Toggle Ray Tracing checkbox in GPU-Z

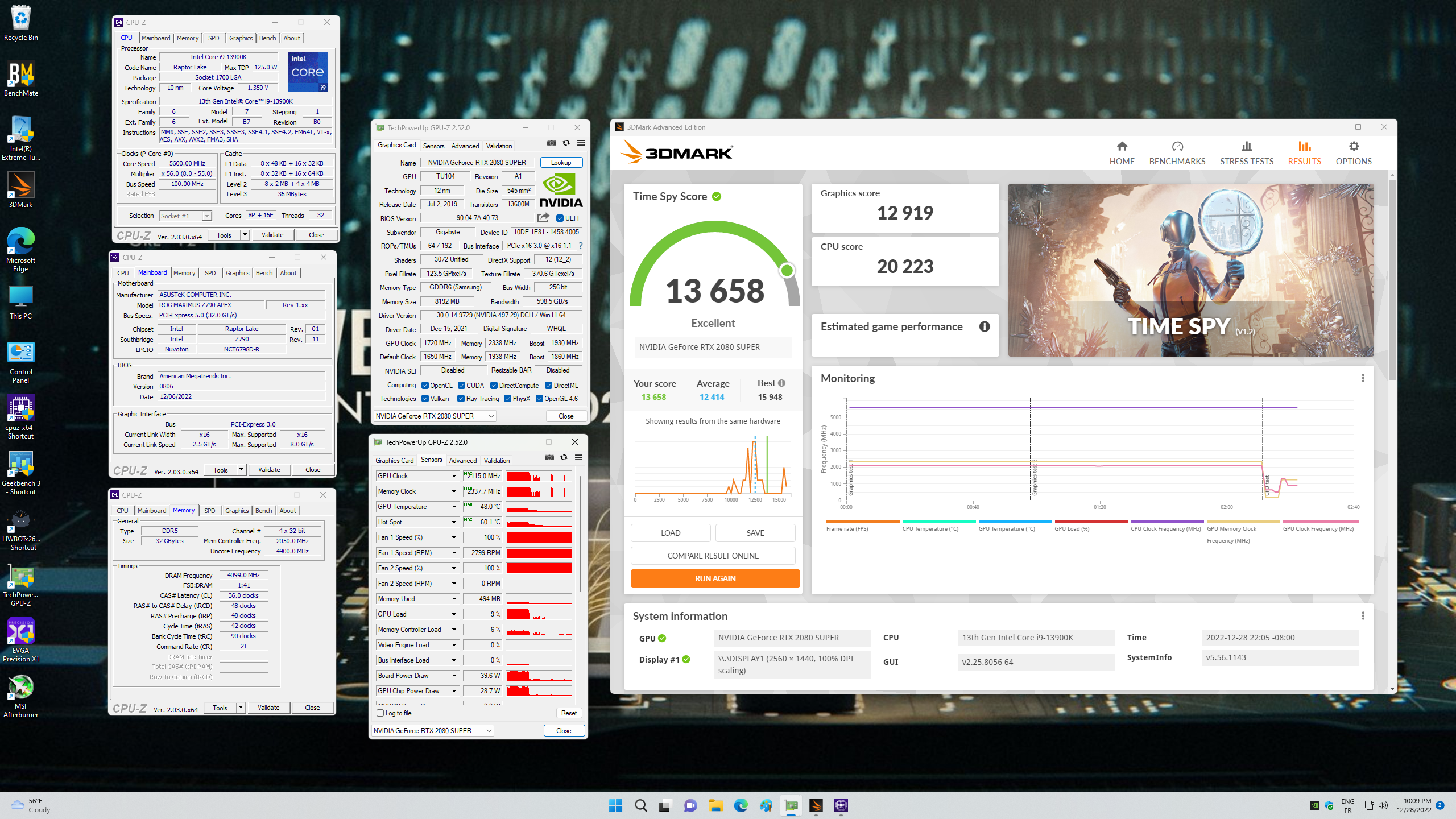[x=461, y=399]
